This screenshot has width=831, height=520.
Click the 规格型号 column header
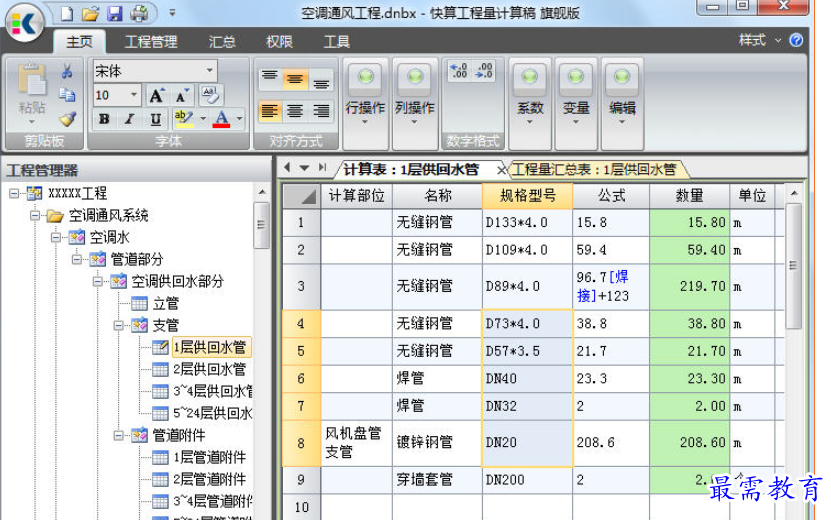[x=527, y=196]
